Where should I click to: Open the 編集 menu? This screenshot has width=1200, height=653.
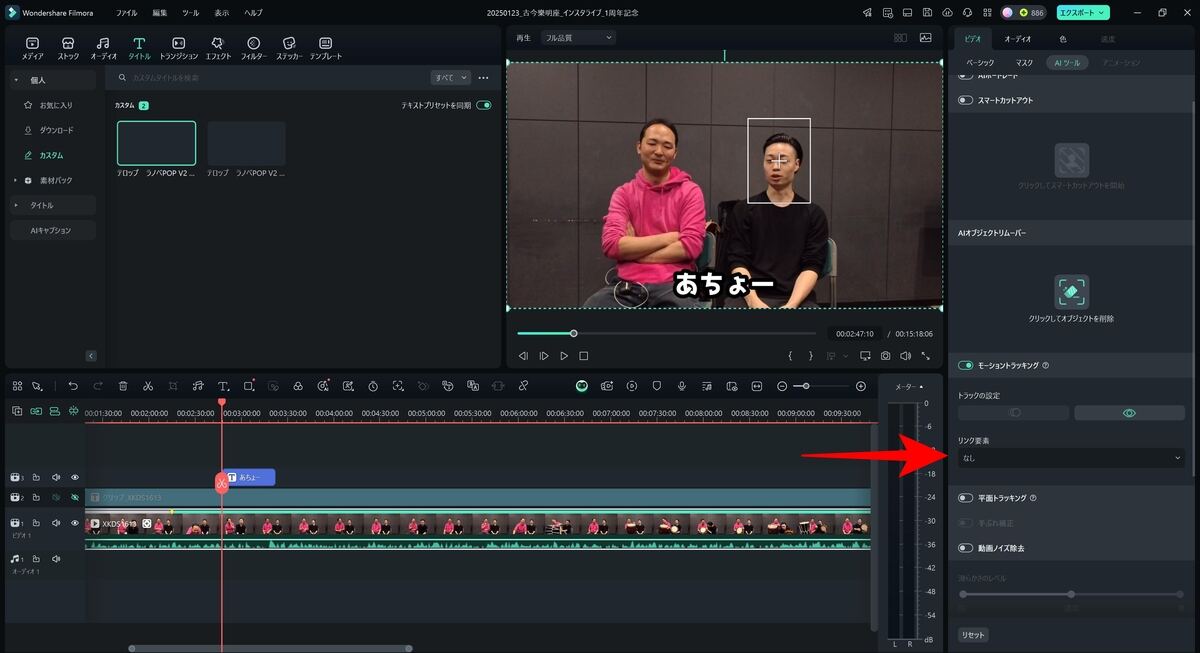[x=160, y=12]
